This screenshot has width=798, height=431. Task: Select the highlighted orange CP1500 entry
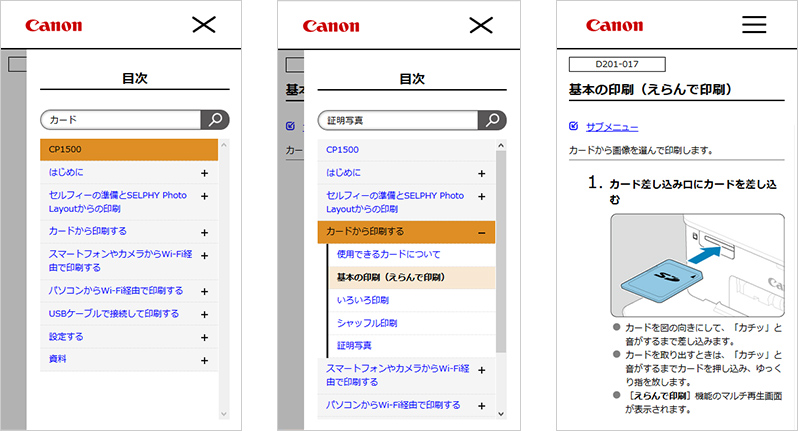[x=128, y=150]
